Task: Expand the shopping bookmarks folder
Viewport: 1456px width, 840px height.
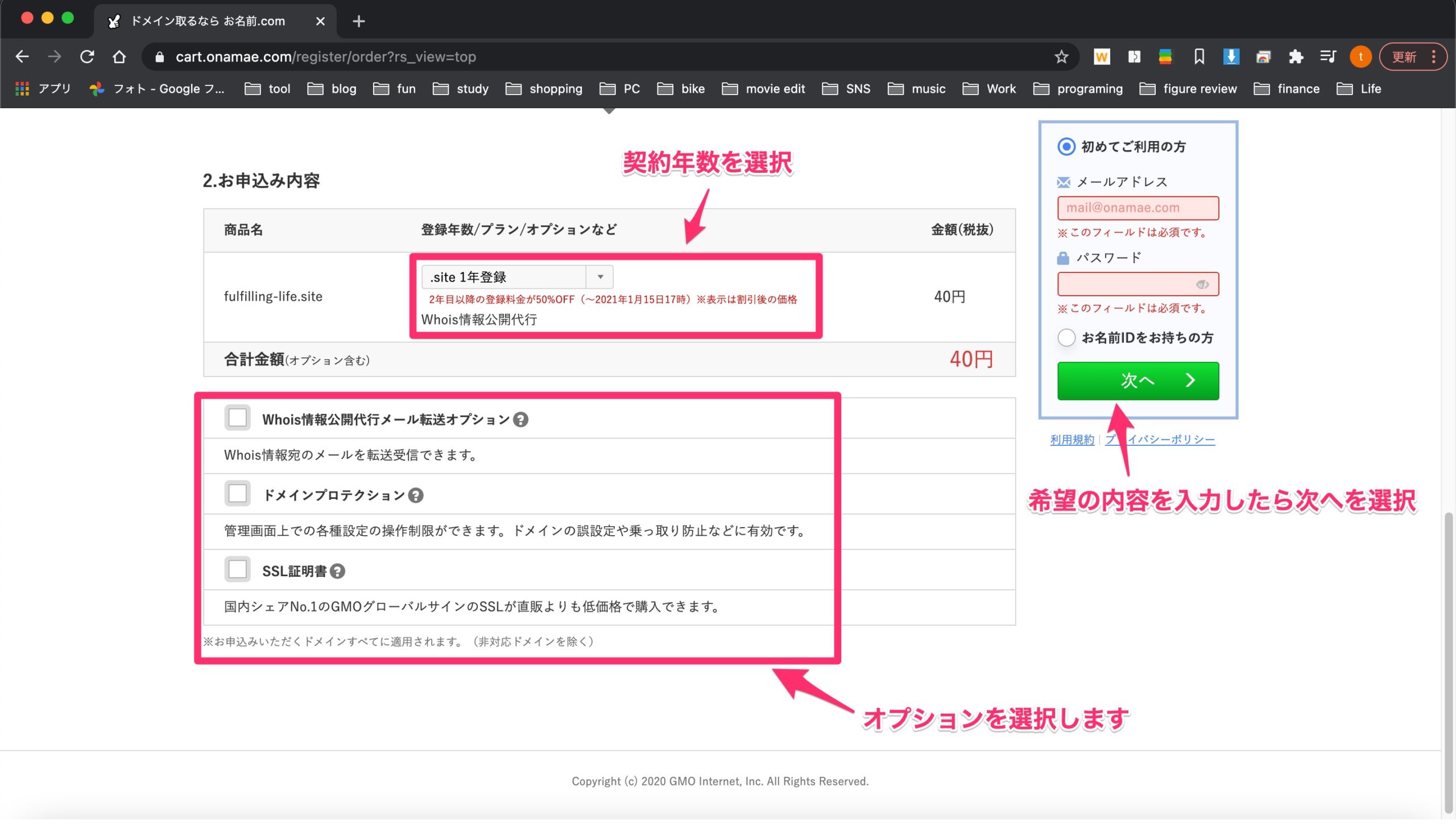Action: click(x=544, y=89)
